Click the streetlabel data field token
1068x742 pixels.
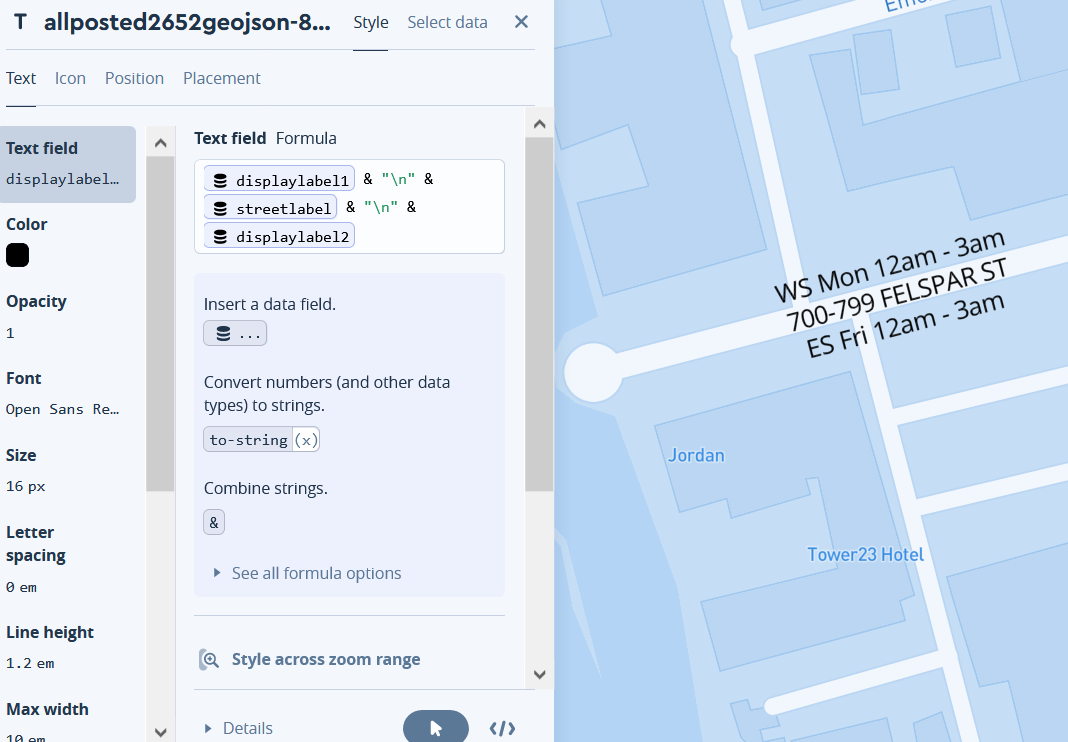tap(270, 208)
